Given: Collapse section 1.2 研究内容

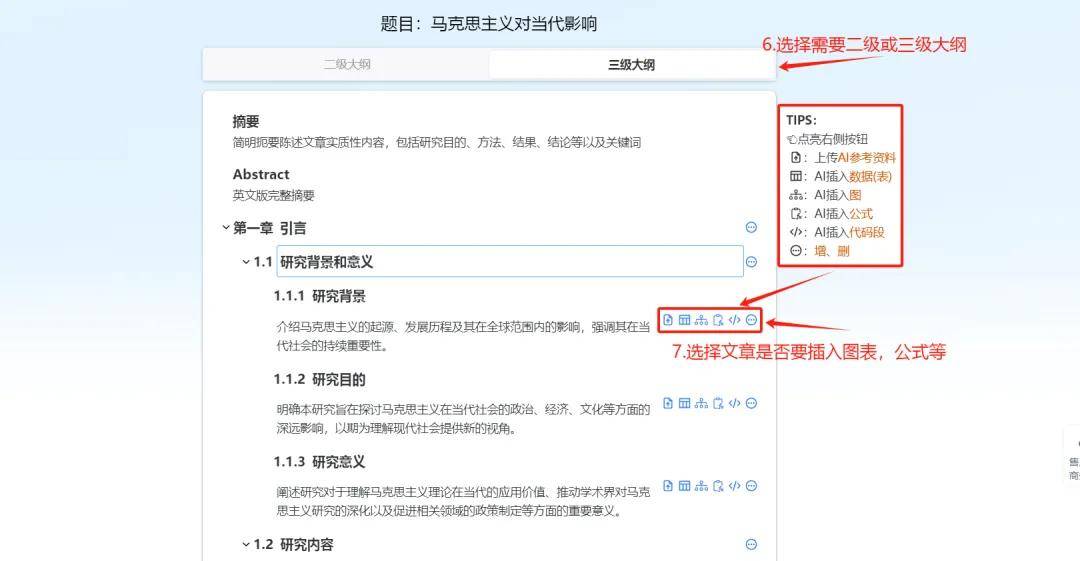Looking at the screenshot, I should 246,544.
